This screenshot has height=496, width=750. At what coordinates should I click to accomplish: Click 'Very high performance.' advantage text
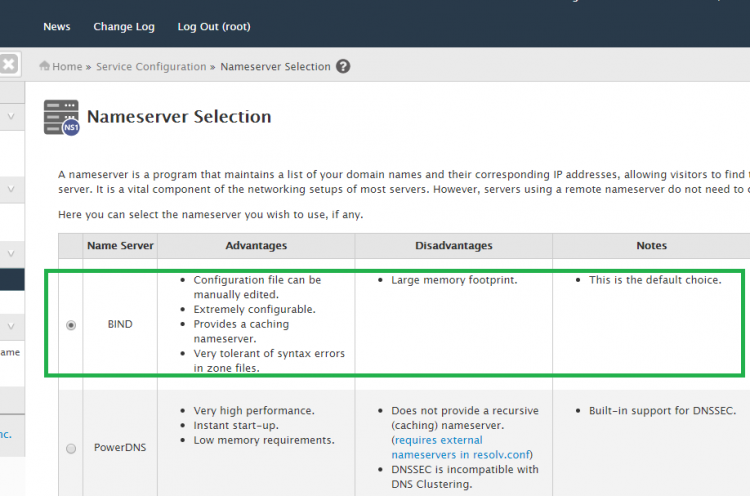tap(254, 411)
